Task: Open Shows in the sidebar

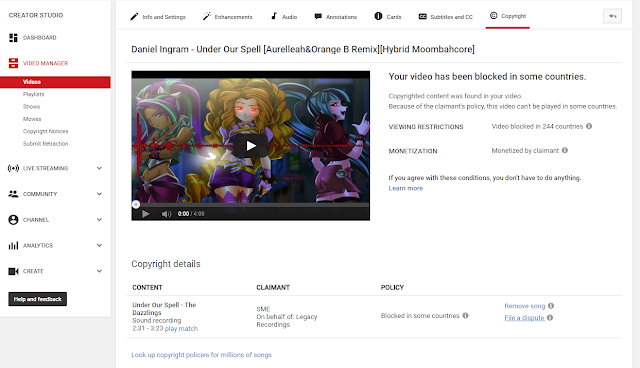Action: pyautogui.click(x=31, y=106)
